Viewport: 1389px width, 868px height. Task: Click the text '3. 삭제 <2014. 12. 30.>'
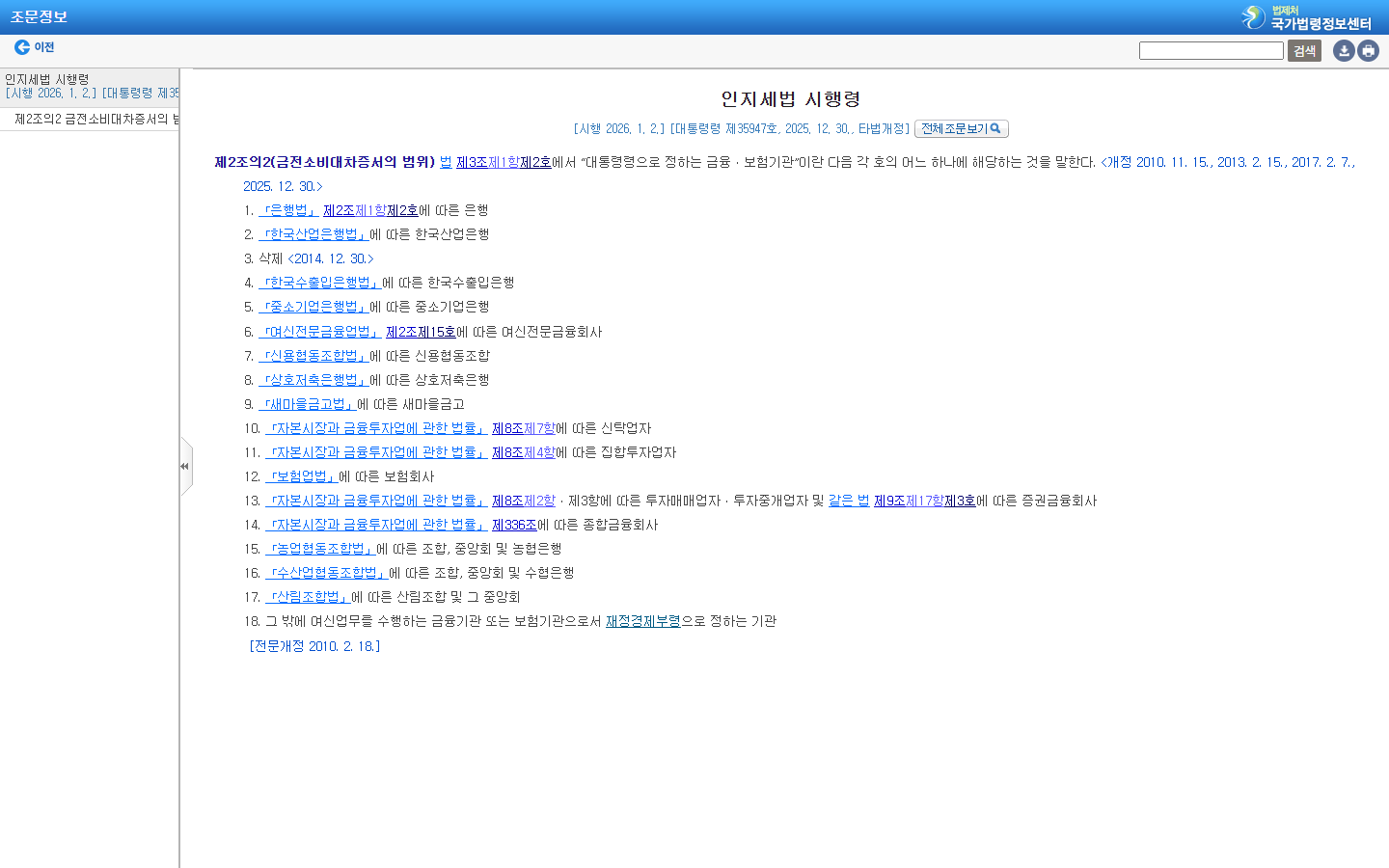(309, 258)
